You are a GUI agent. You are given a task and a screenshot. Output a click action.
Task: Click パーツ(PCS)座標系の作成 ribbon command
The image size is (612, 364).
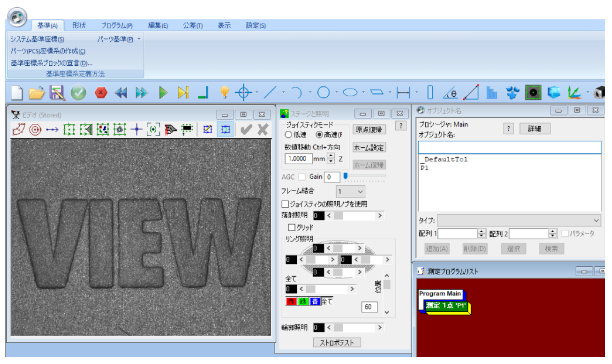coord(48,51)
